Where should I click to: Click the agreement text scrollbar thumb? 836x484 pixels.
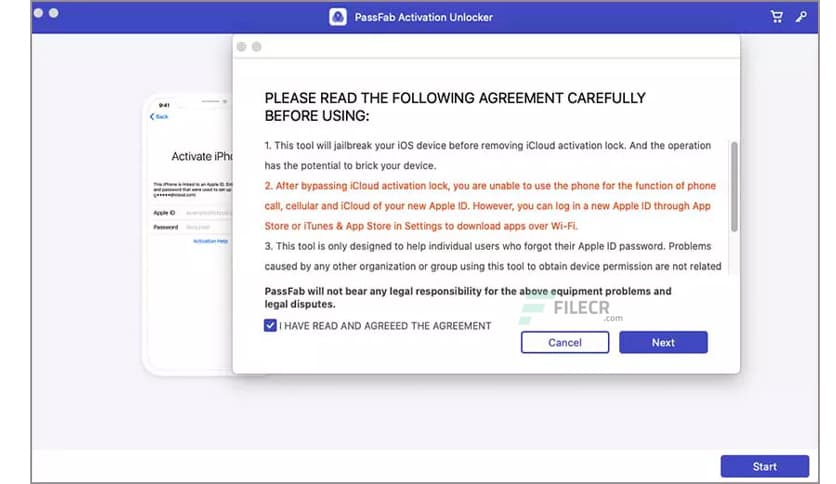tap(734, 187)
